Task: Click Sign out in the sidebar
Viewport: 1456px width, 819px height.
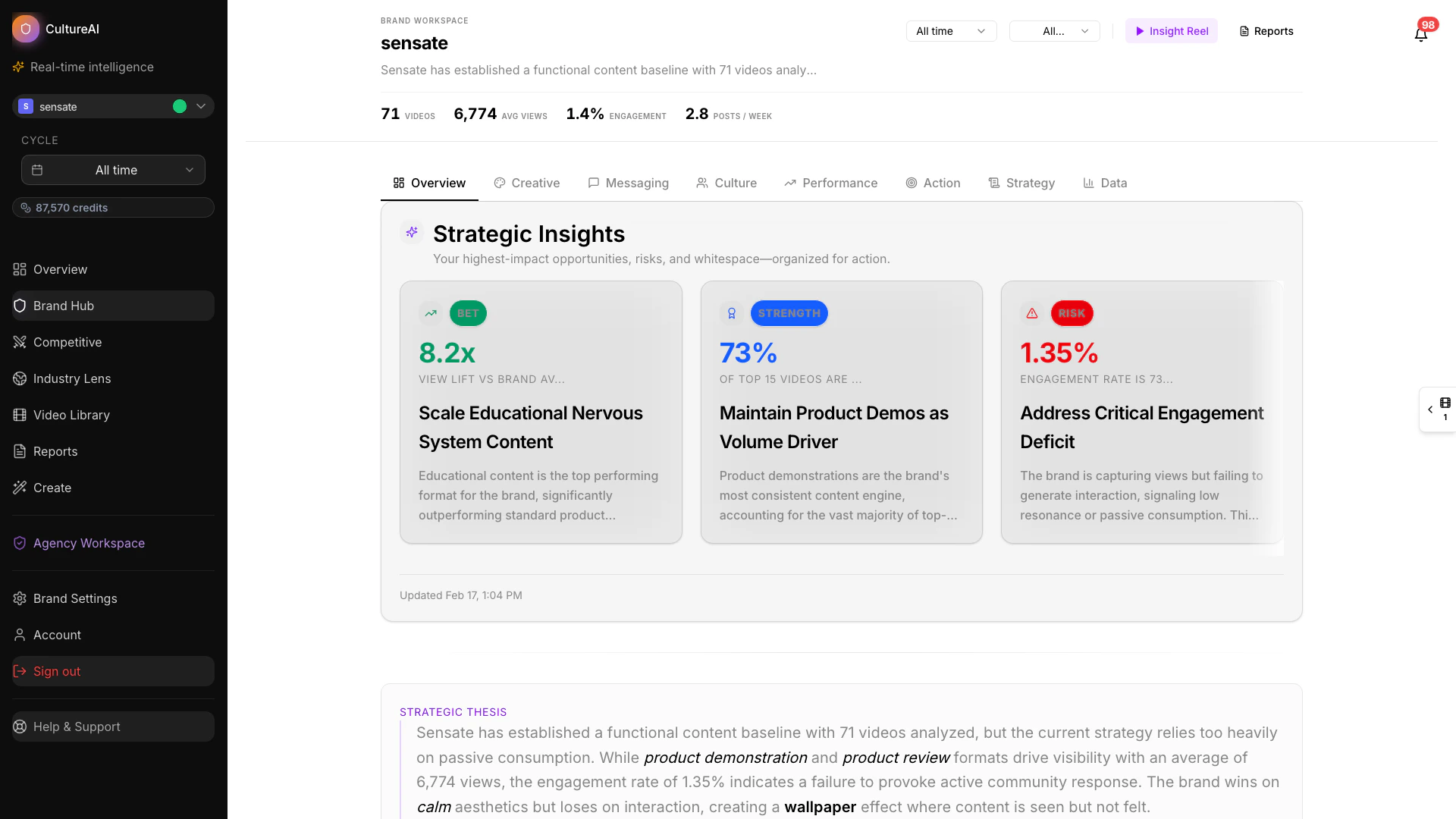Action: click(x=56, y=671)
